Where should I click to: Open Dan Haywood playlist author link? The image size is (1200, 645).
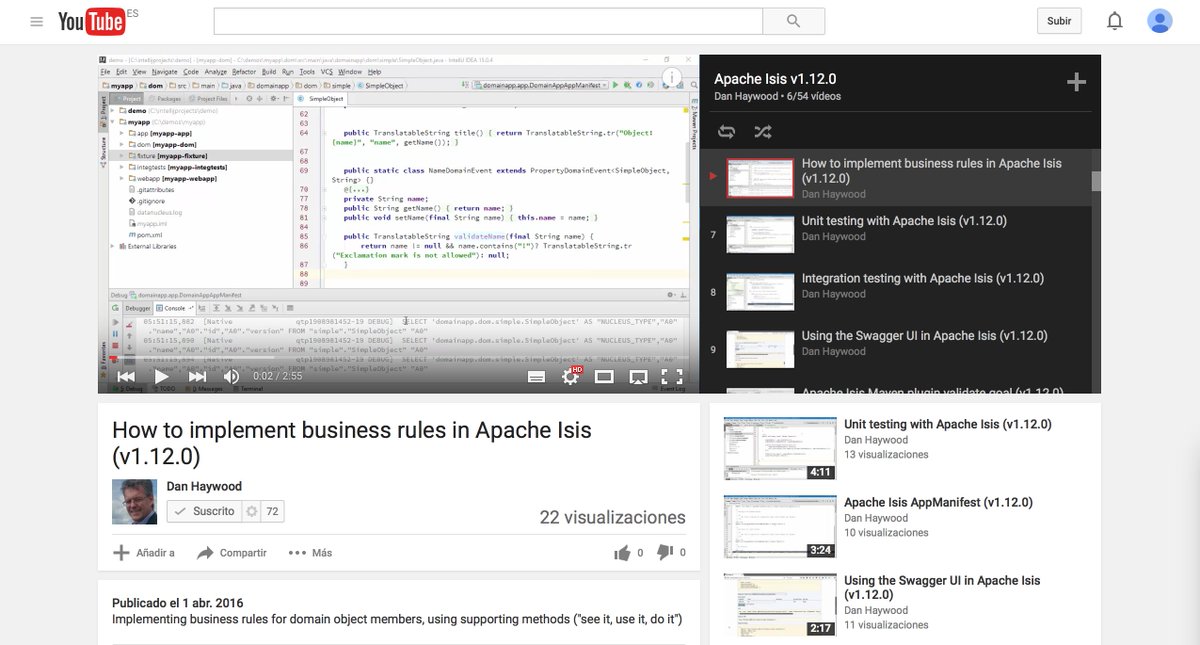coord(746,96)
